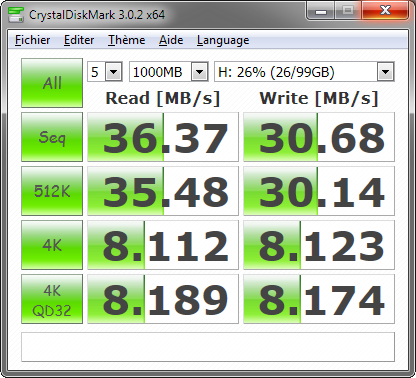Open the Thème menu
Screen dimensions: 416x378
(126, 40)
